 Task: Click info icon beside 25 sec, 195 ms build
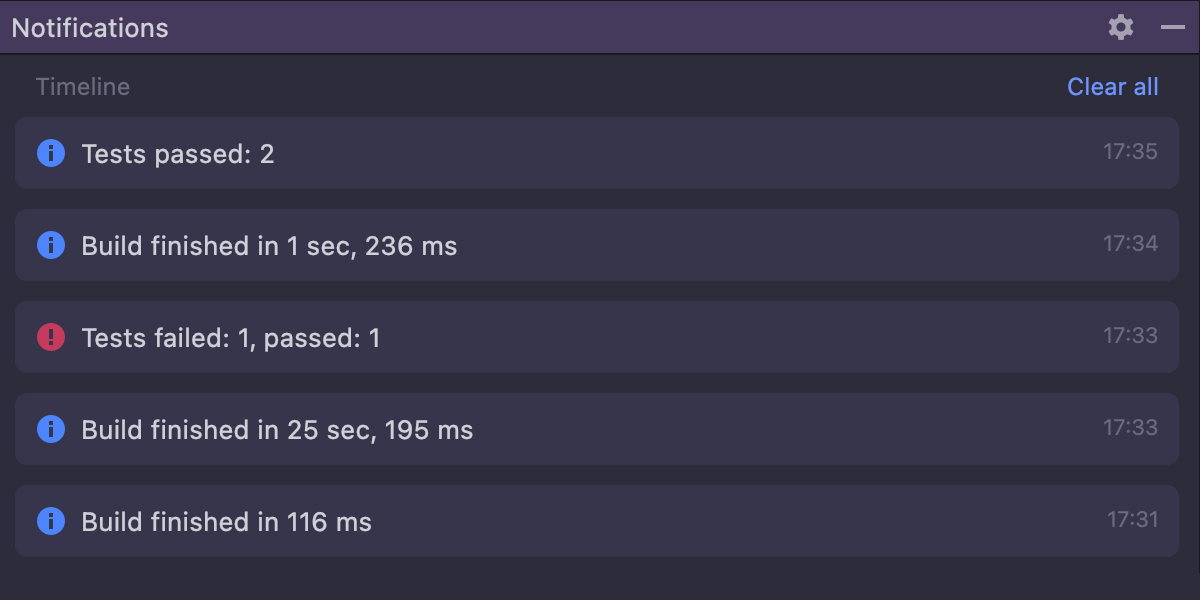(x=51, y=429)
